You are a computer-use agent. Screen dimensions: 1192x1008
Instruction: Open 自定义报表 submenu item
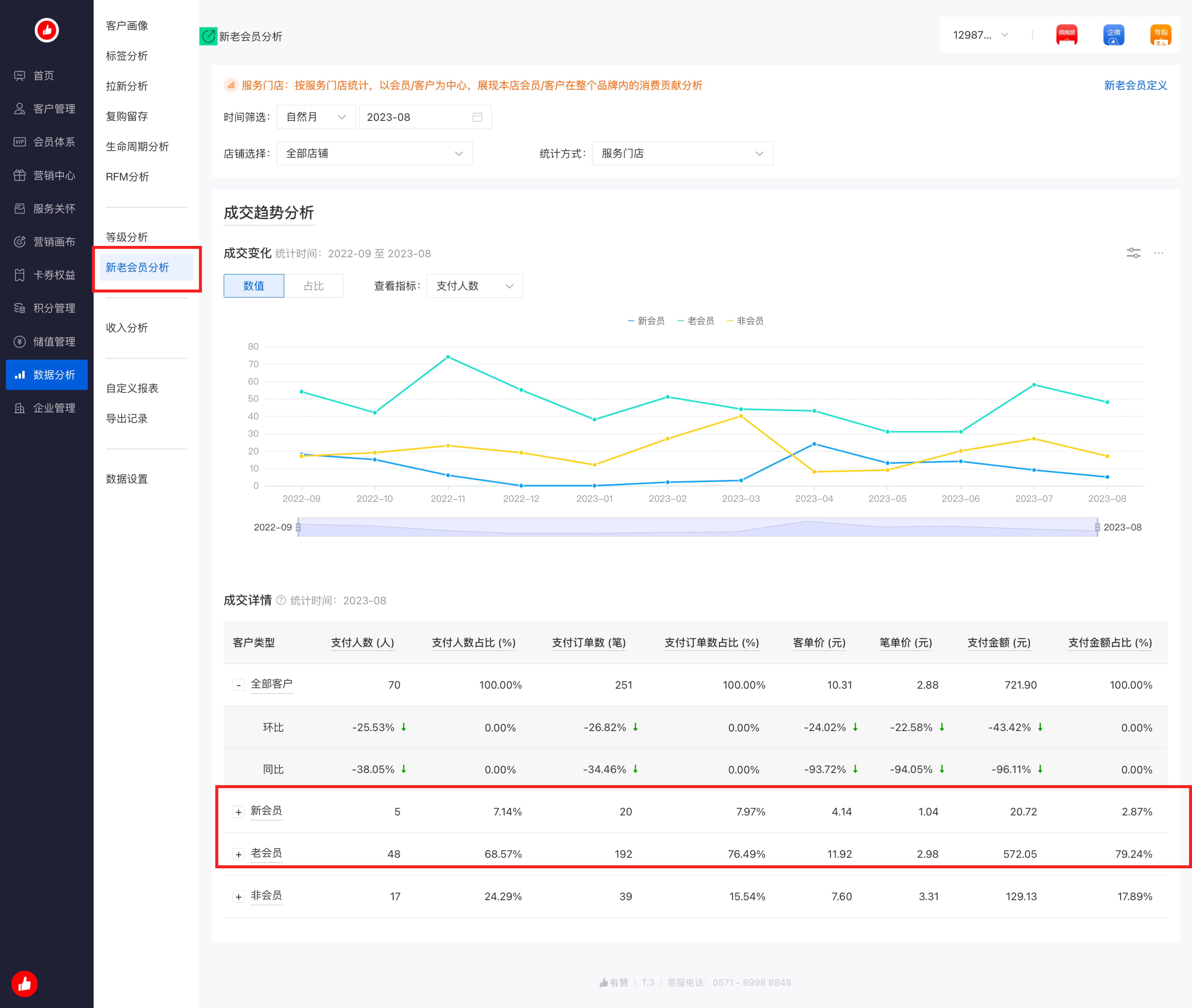pos(132,389)
